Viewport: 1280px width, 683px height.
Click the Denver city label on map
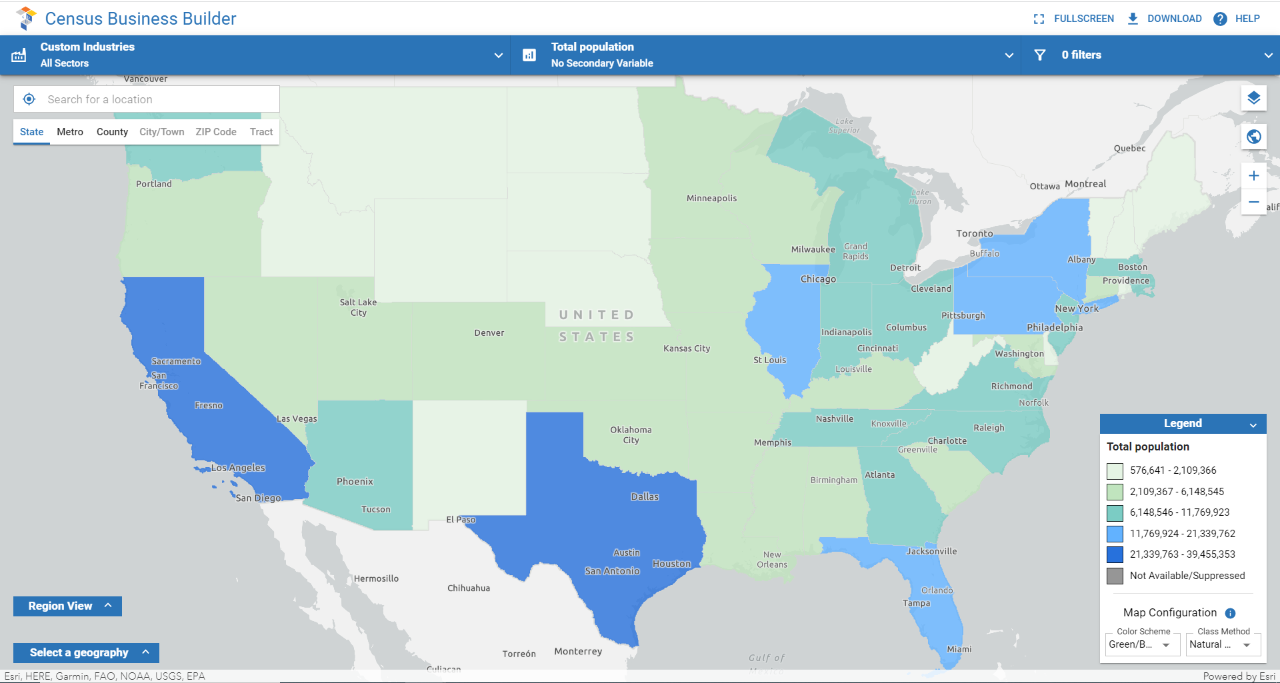click(489, 333)
